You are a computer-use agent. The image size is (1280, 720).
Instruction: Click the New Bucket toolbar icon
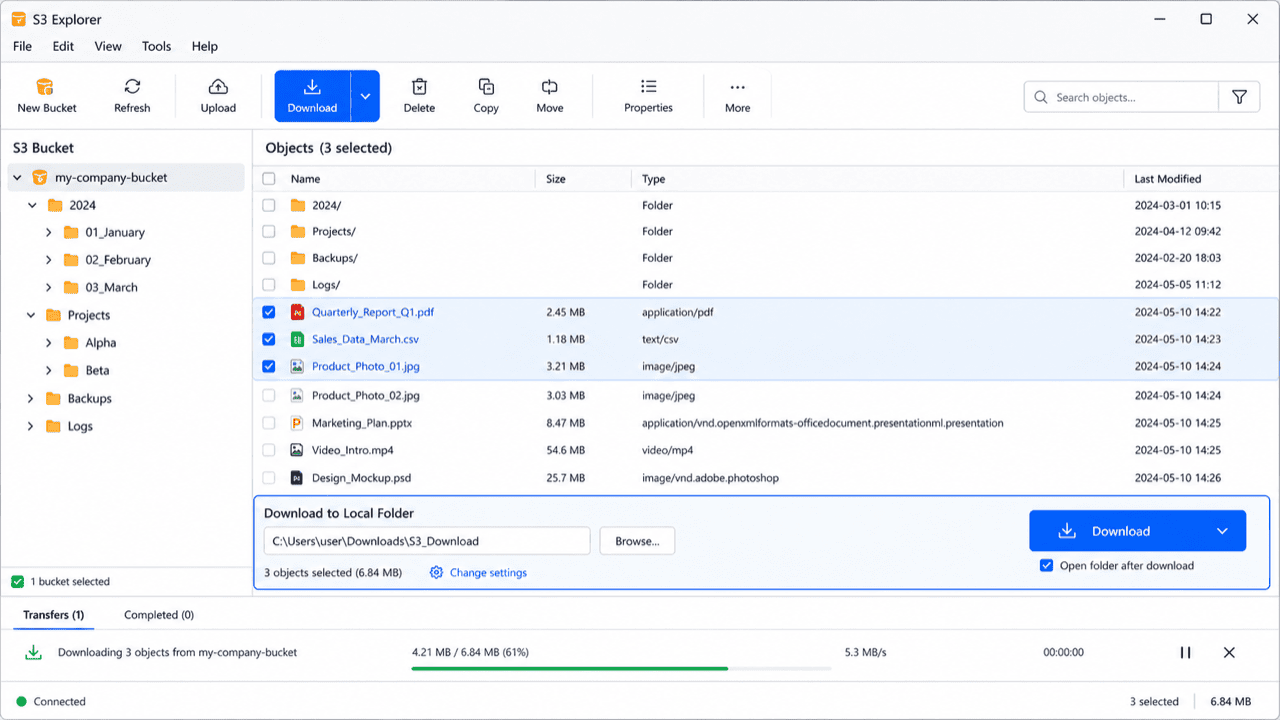coord(45,87)
